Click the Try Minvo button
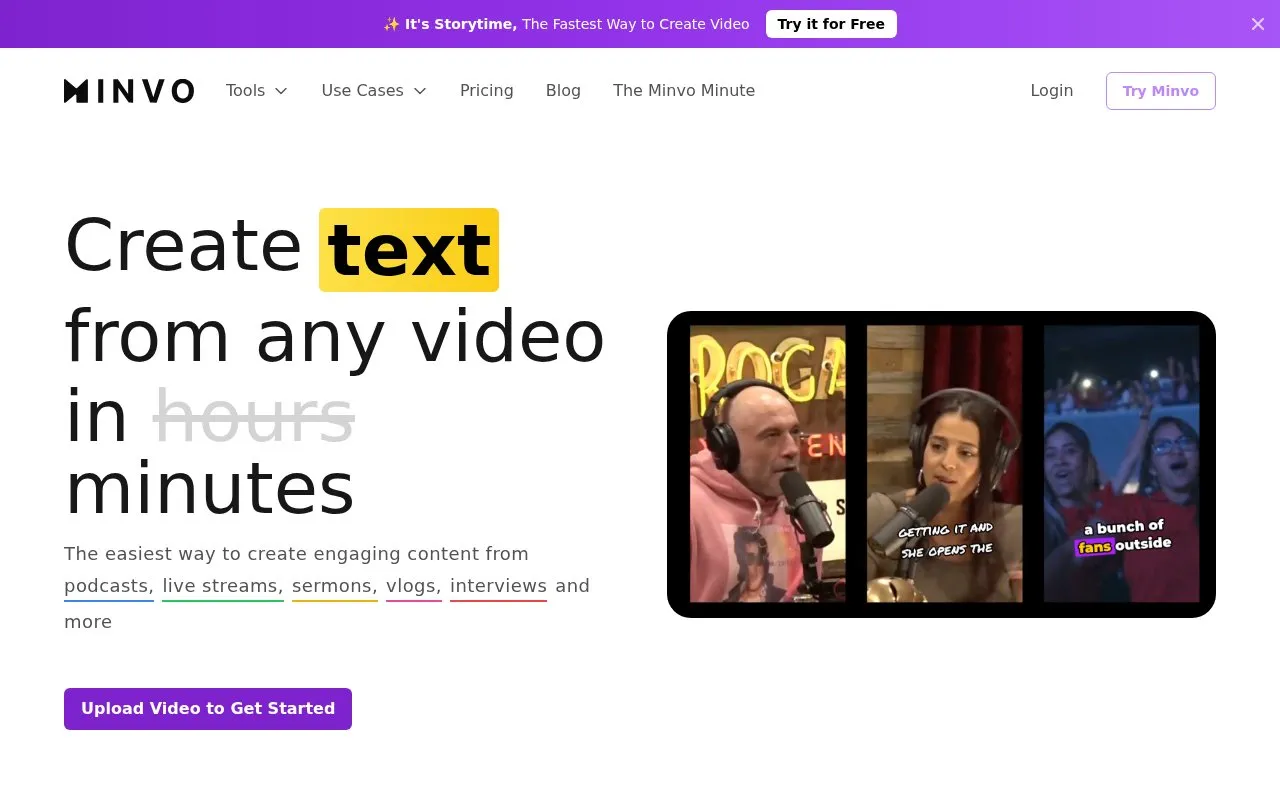The image size is (1280, 800). 1161,91
